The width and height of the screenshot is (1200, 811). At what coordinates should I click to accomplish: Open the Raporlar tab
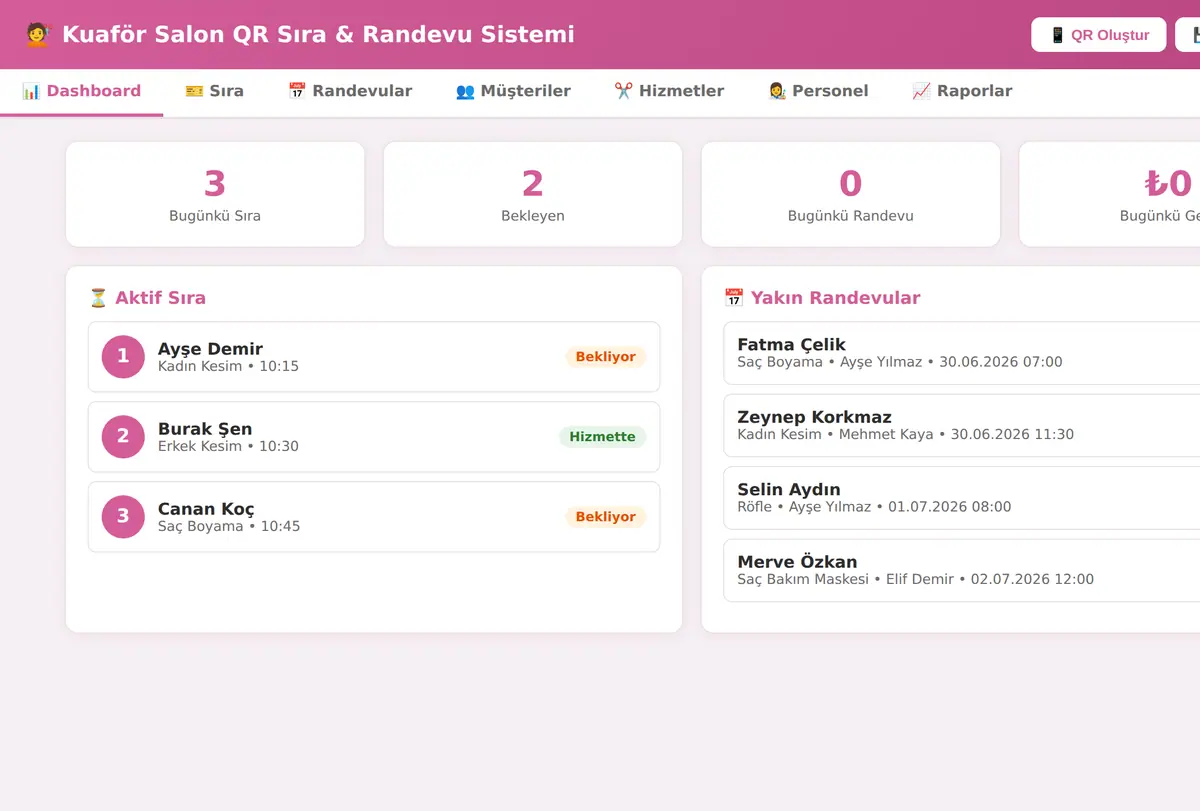[x=962, y=91]
